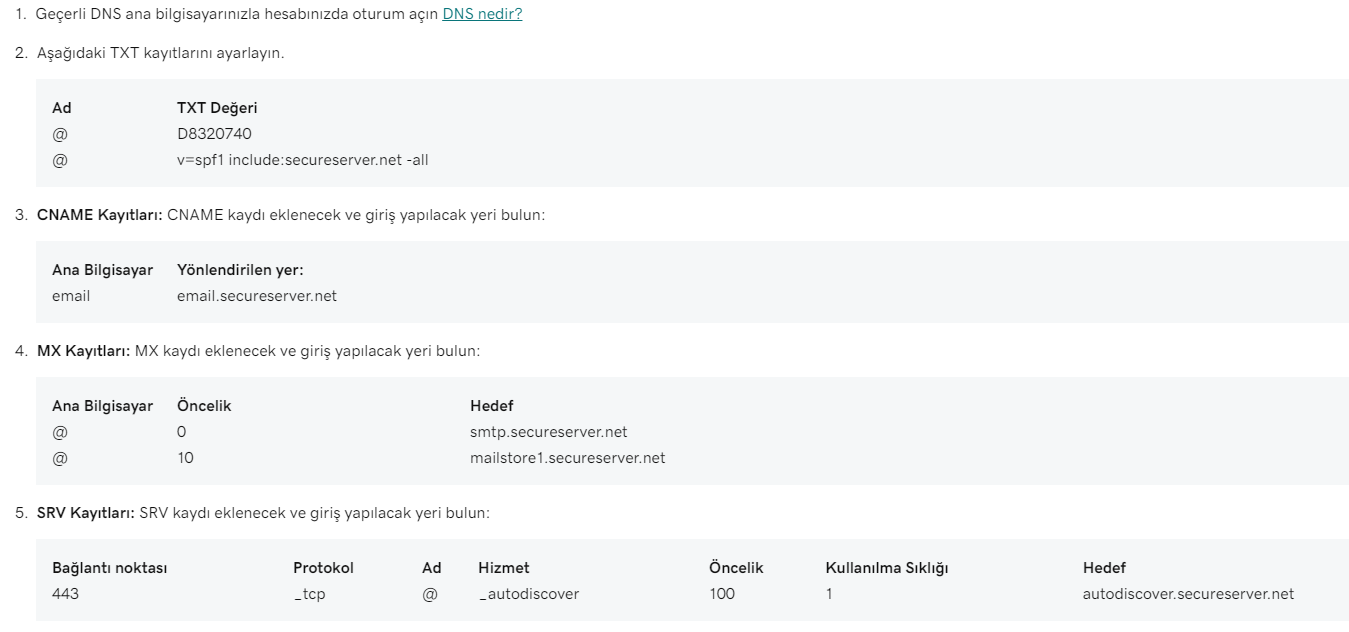This screenshot has width=1349, height=632.
Task: Click the "TXT Değeri" column header
Action: [217, 108]
